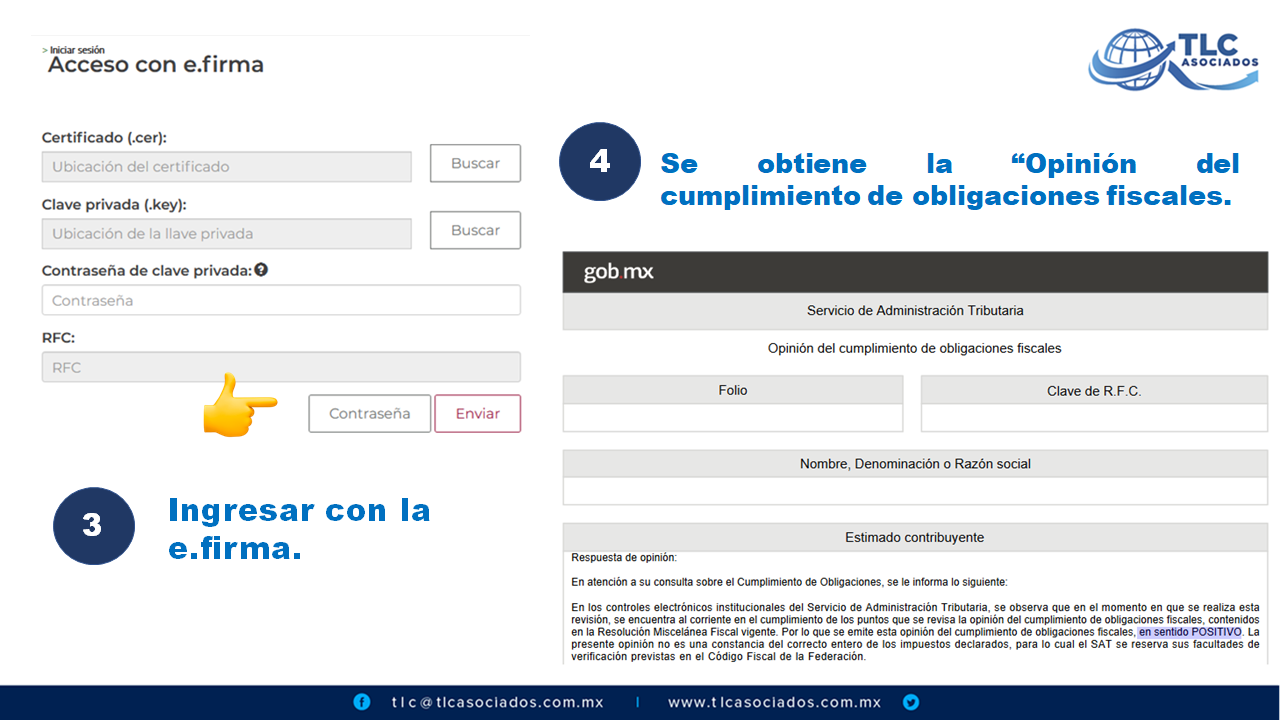Click Buscar for the certificate file
This screenshot has height=720, width=1280.
tap(475, 163)
